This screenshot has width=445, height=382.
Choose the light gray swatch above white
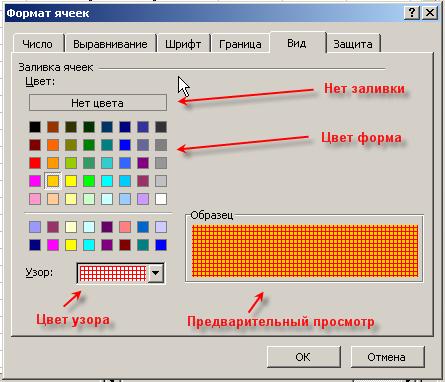pos(161,181)
